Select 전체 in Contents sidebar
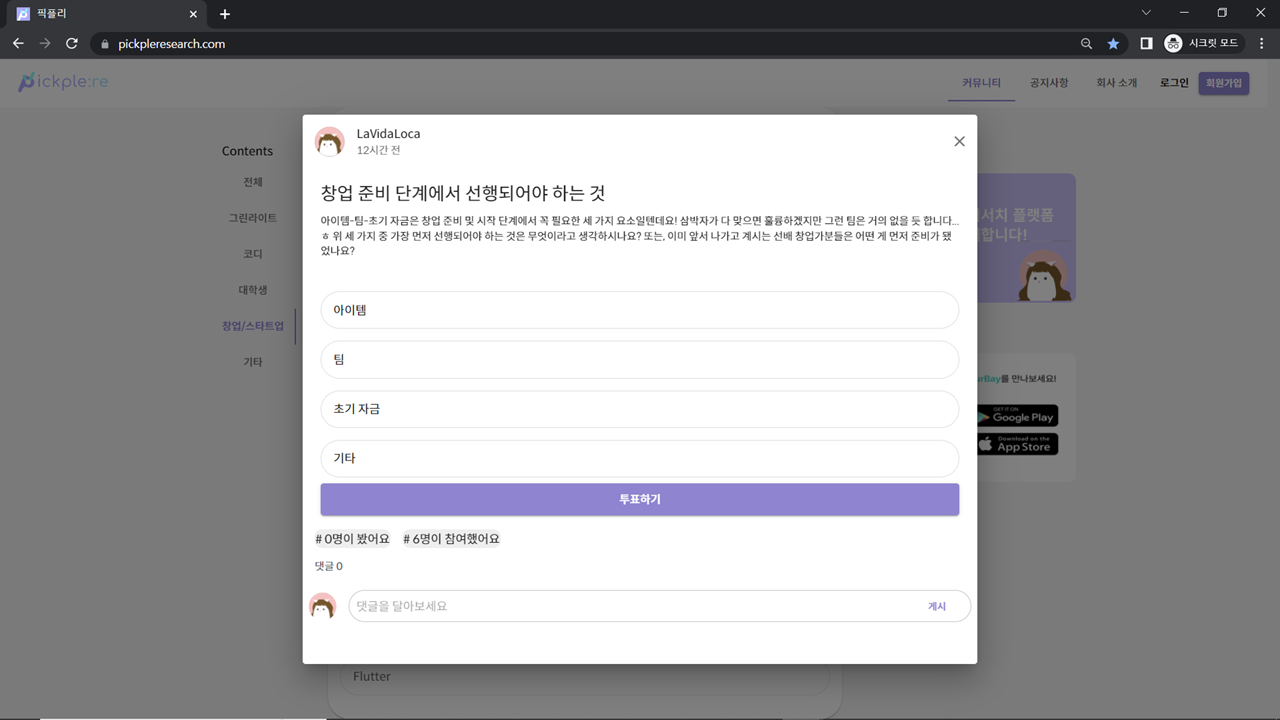 click(253, 182)
